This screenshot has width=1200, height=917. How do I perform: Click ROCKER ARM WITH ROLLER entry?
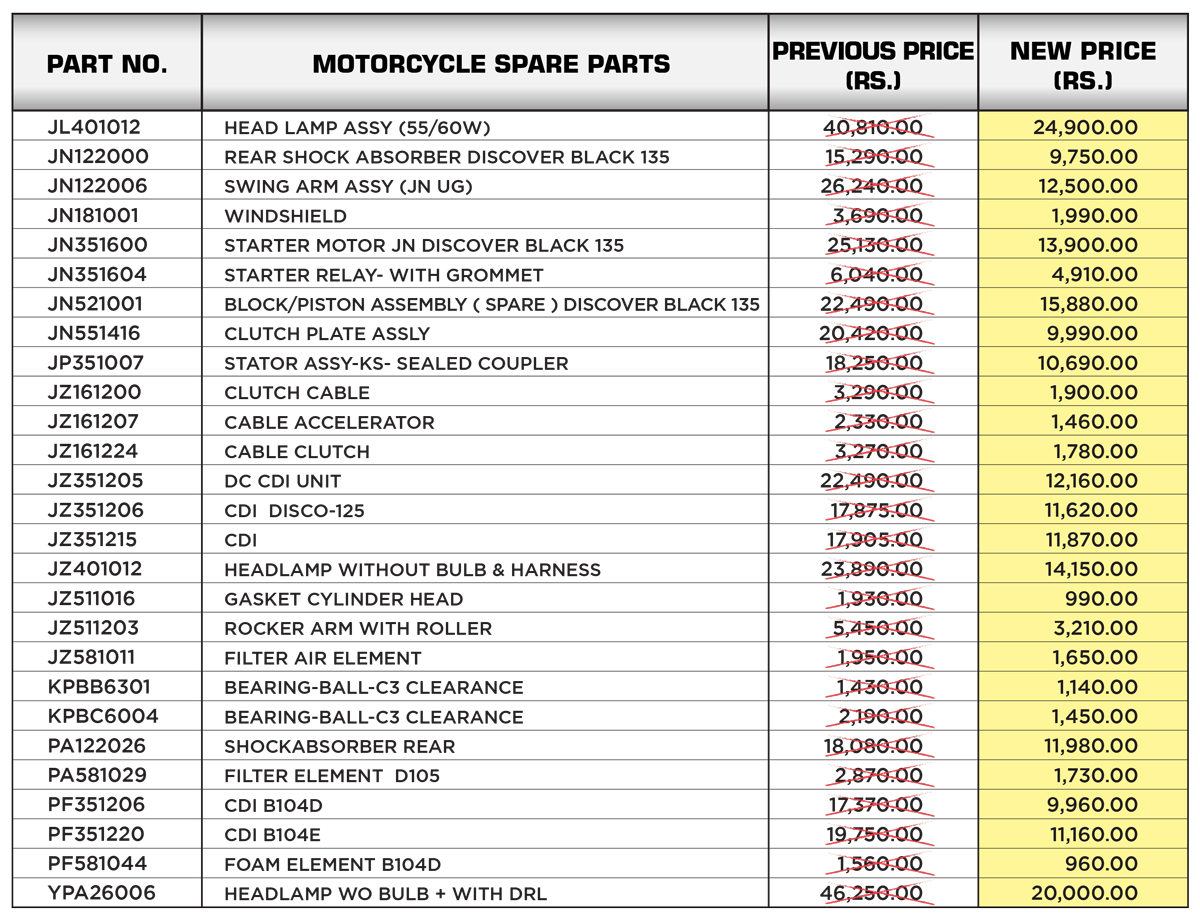pyautogui.click(x=358, y=629)
